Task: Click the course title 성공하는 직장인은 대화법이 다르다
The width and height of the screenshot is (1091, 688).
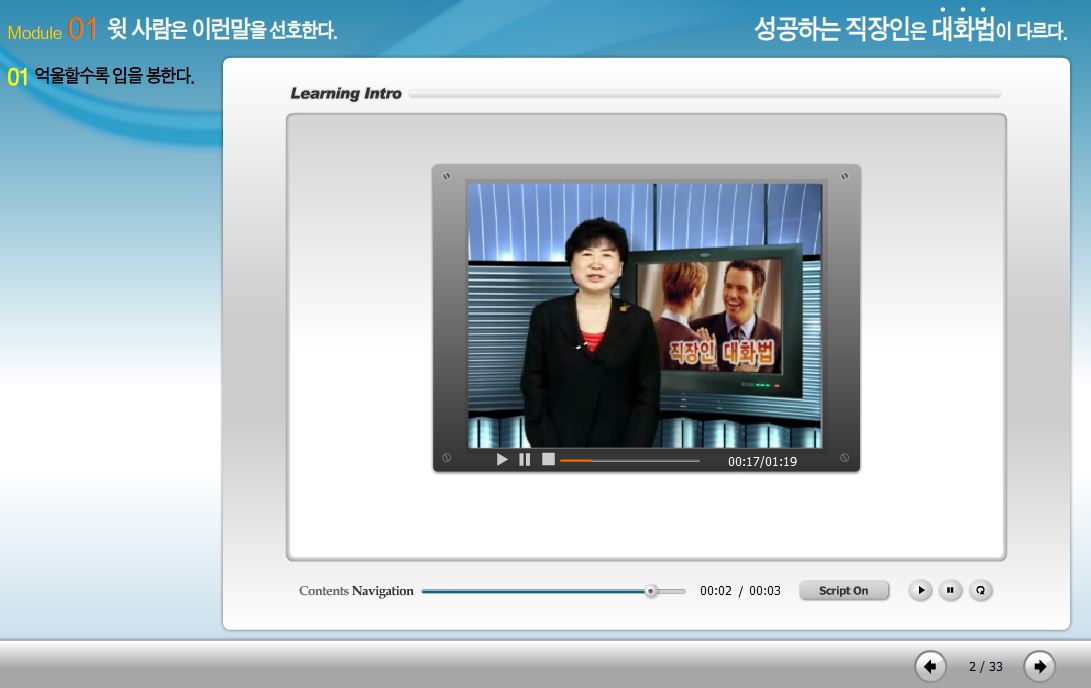Action: point(910,29)
